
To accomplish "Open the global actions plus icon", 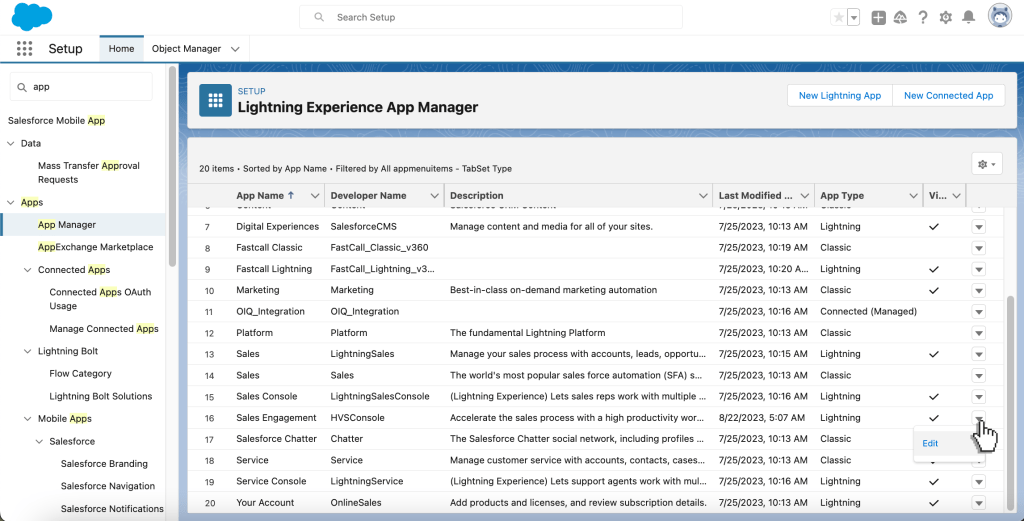I will (878, 18).
